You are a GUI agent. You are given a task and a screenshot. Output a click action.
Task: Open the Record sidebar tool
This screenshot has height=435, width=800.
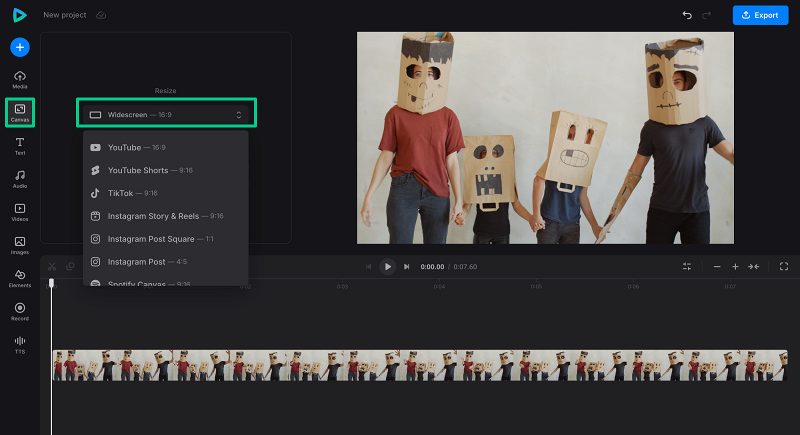pyautogui.click(x=20, y=312)
